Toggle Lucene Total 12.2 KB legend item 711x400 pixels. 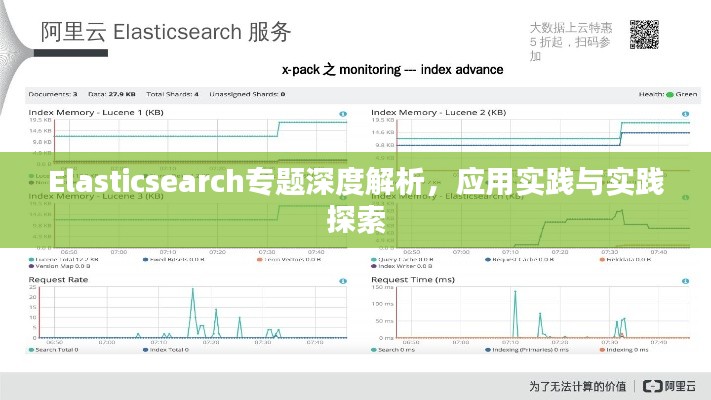click(x=63, y=259)
